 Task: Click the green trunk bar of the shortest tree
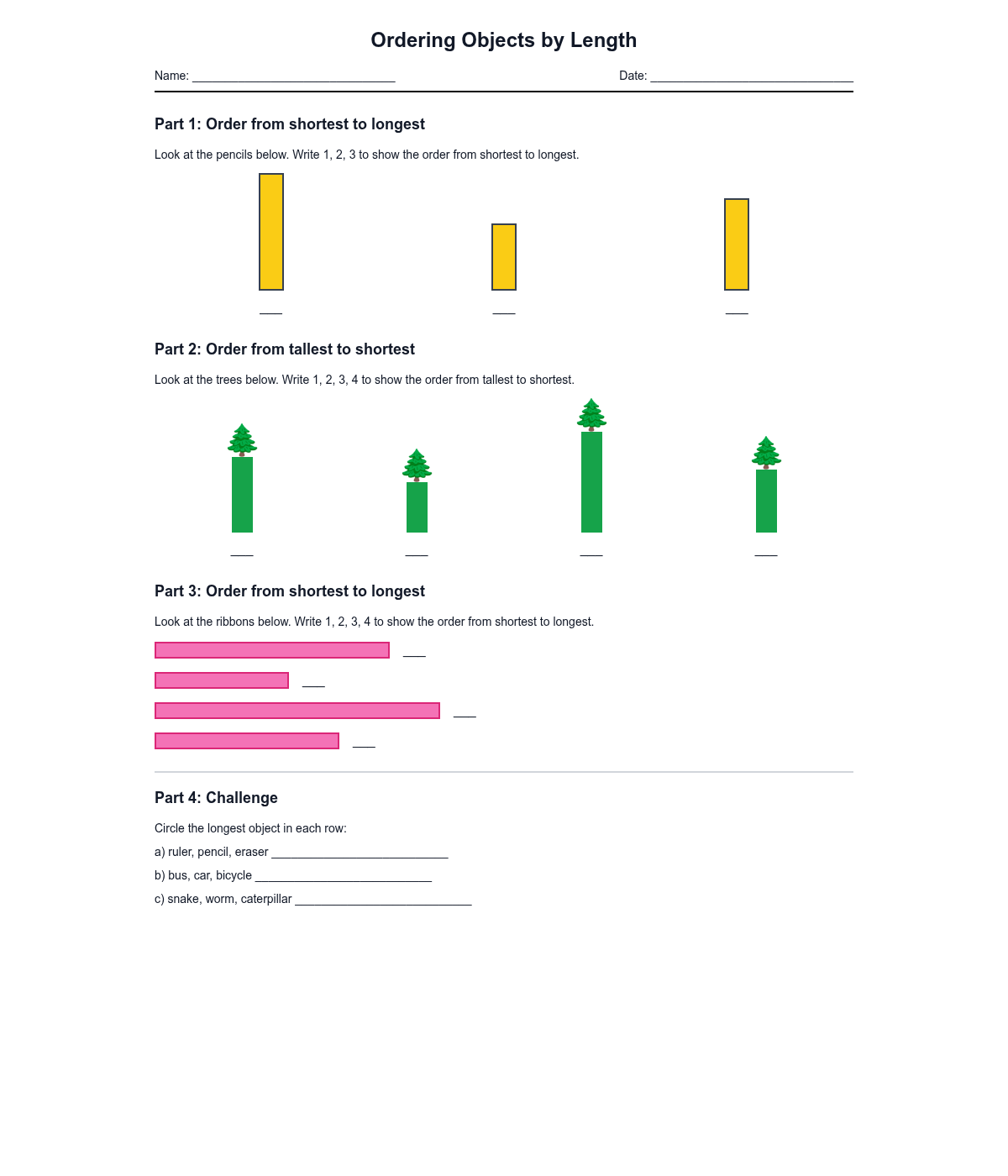[x=417, y=507]
